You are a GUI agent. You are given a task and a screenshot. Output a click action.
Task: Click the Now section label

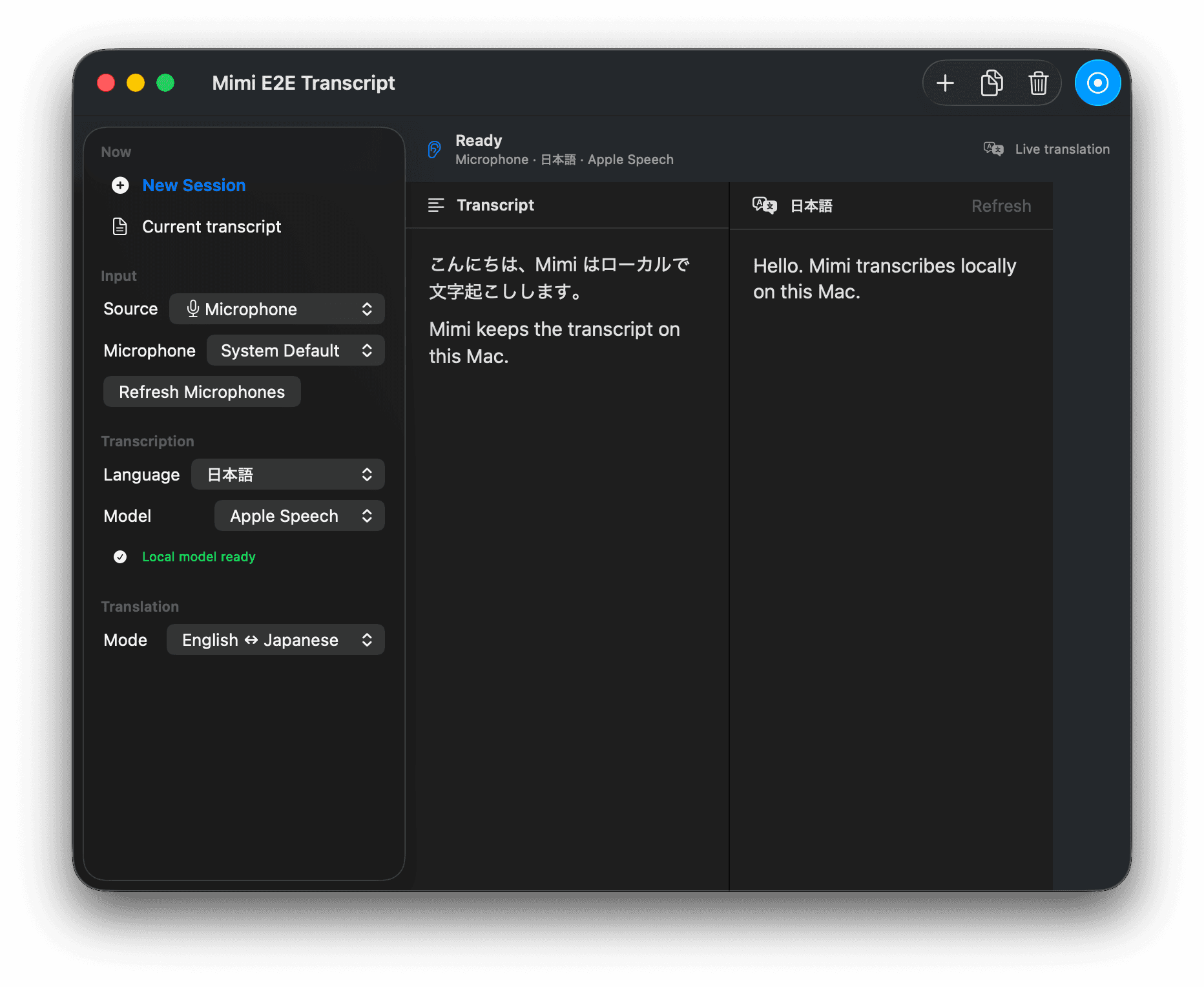click(116, 152)
